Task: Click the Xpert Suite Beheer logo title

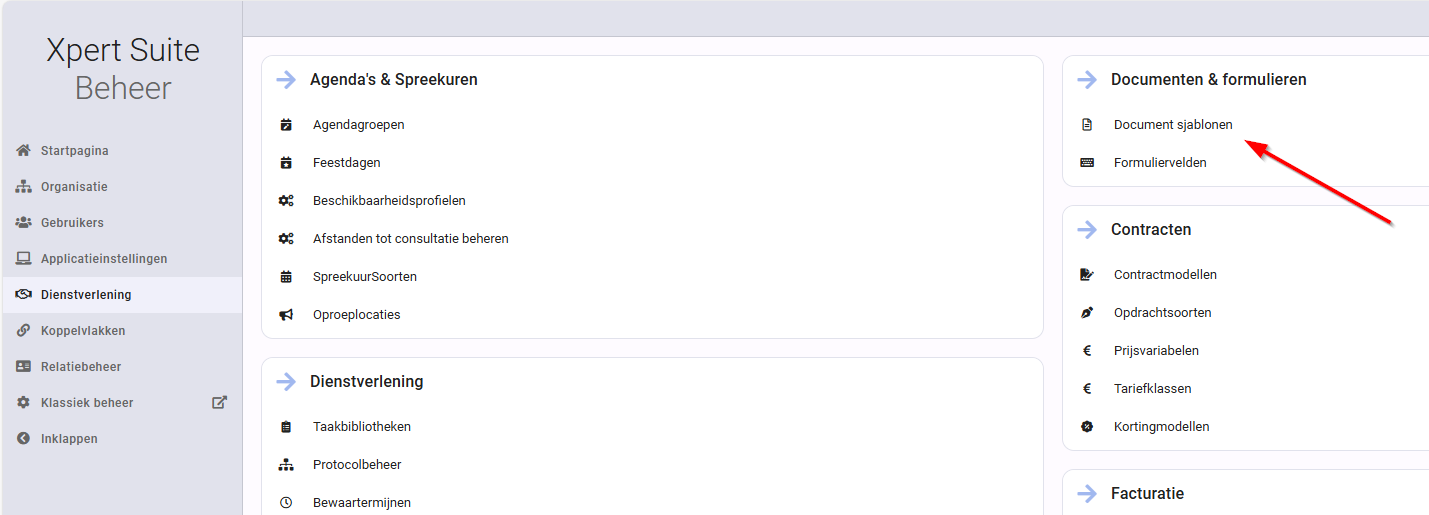Action: 123,69
